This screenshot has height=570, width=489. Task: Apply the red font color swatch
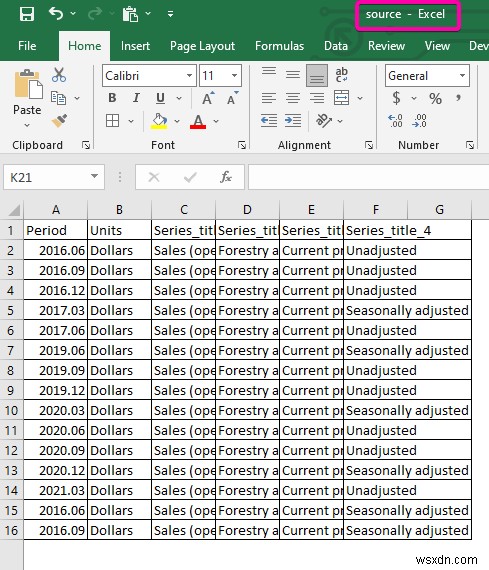point(198,121)
